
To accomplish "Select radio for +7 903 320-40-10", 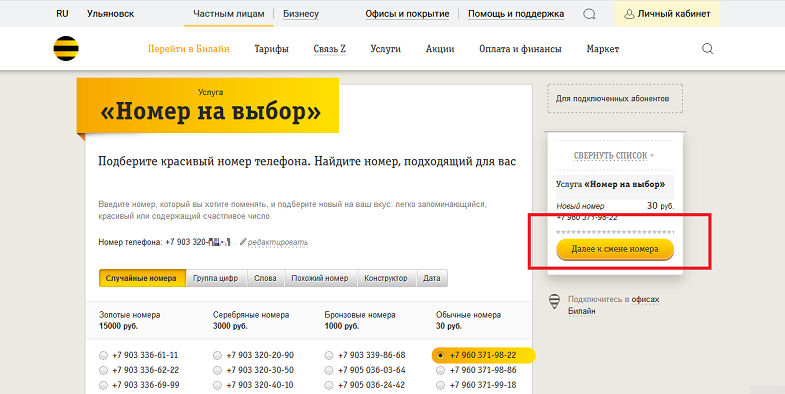I will tap(217, 385).
